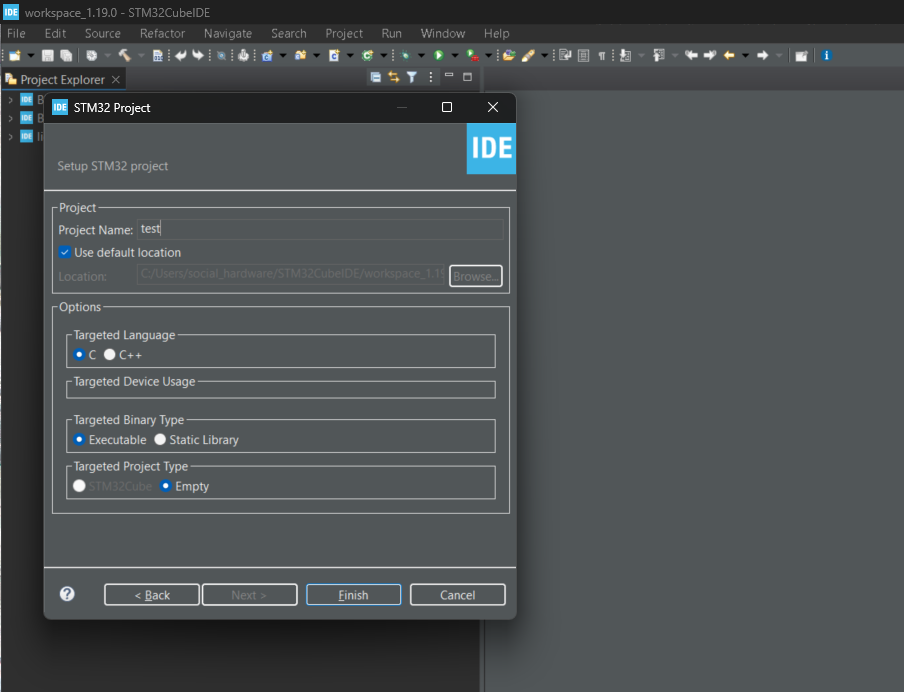
Task: Open the File menu
Action: click(16, 33)
